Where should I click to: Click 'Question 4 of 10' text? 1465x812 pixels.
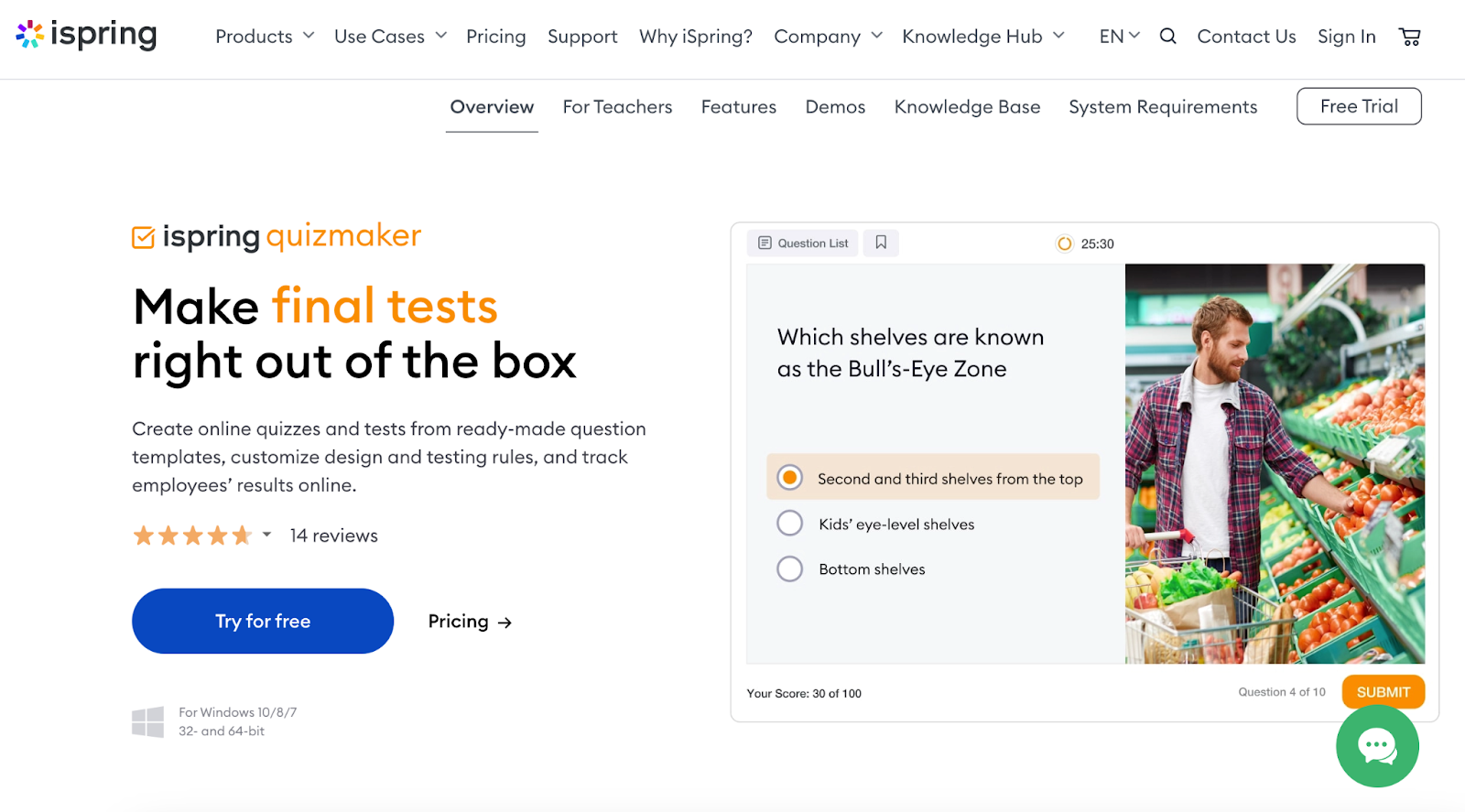(x=1282, y=692)
